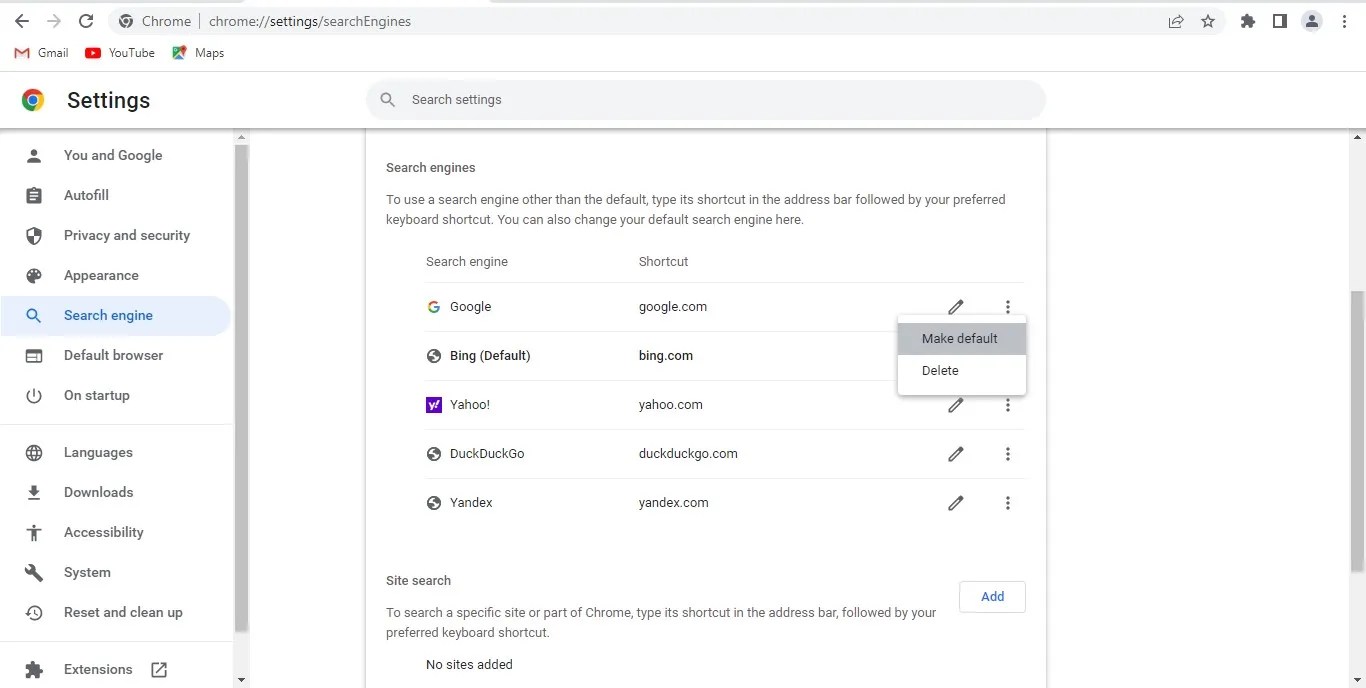Click the Search settings field

click(706, 99)
